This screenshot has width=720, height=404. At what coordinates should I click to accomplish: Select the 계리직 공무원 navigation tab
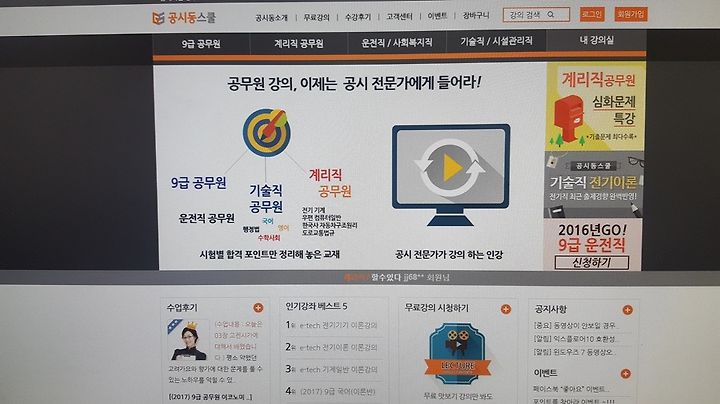pyautogui.click(x=299, y=44)
